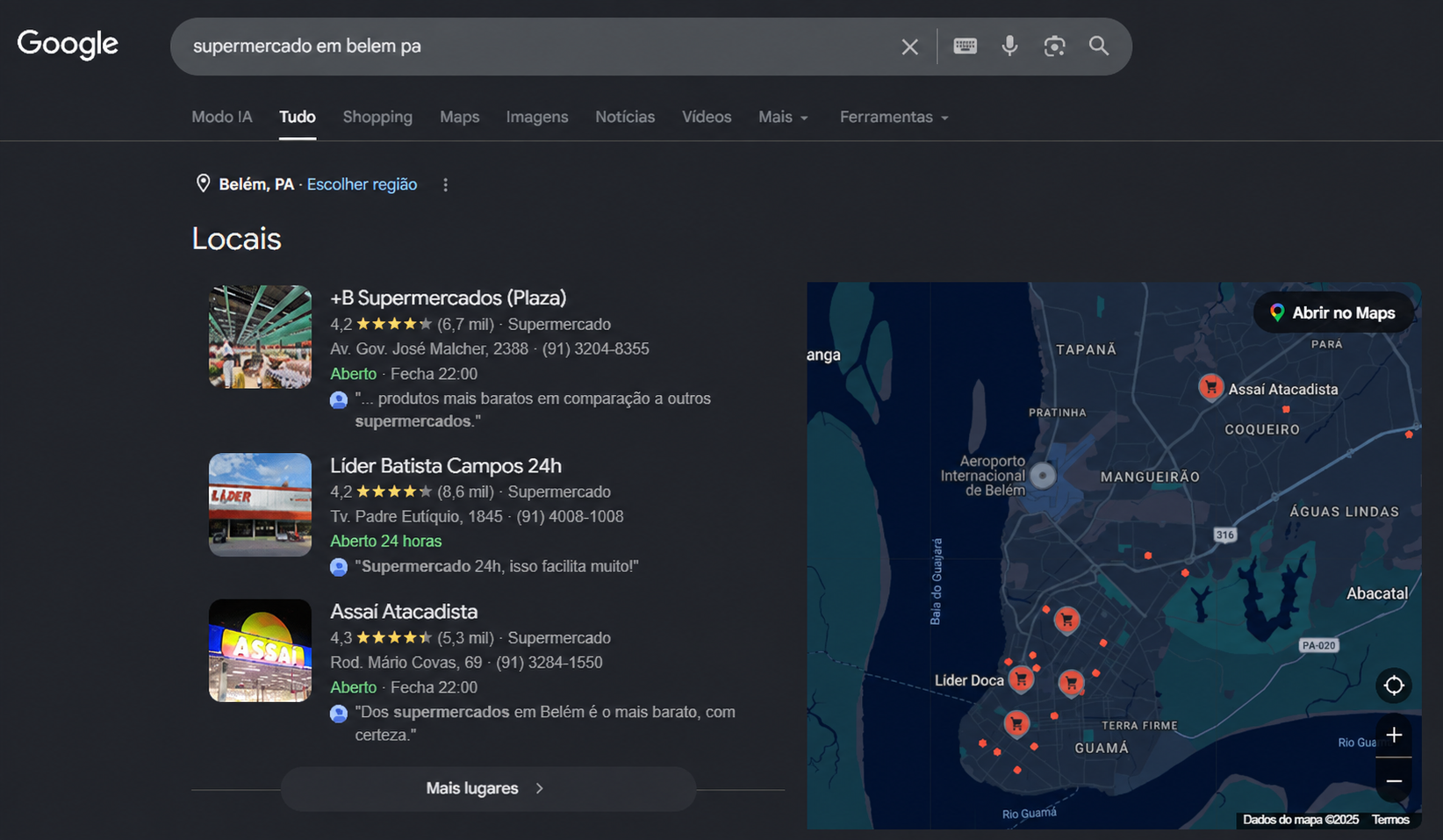This screenshot has width=1443, height=840.
Task: Open the Imagens tab
Action: pyautogui.click(x=537, y=117)
